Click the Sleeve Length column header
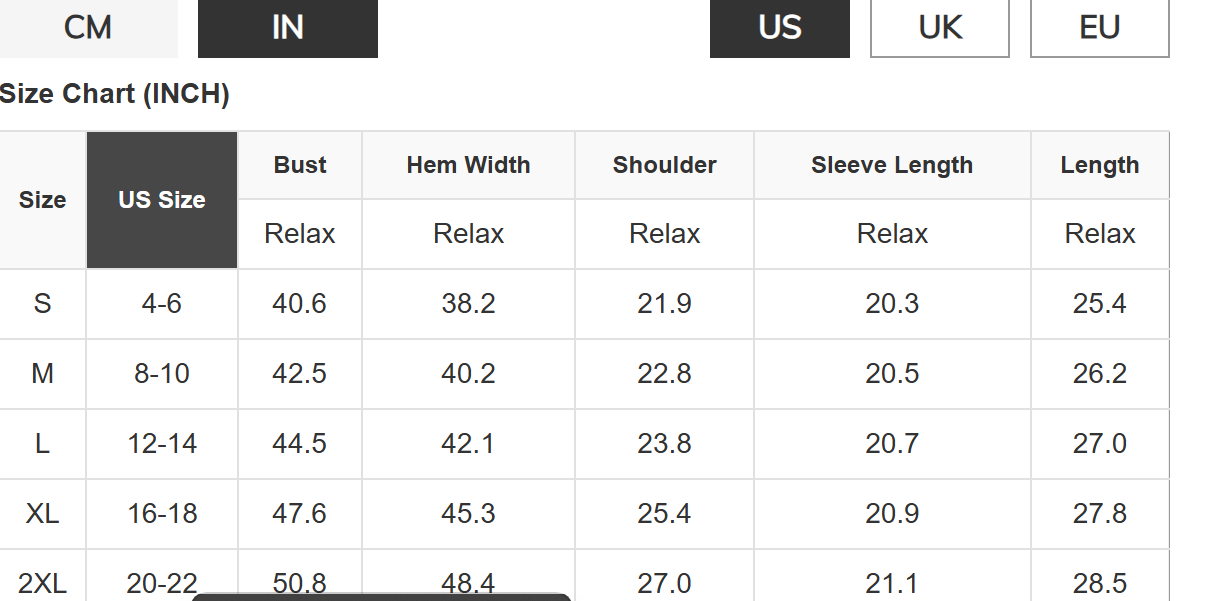The image size is (1219, 601). tap(892, 165)
